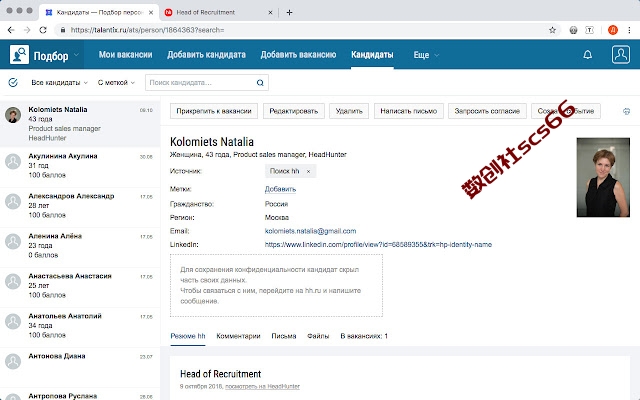Viewport: 640px width, 400px height.
Task: Close the Head of Recruitment browser tab
Action: tap(270, 12)
